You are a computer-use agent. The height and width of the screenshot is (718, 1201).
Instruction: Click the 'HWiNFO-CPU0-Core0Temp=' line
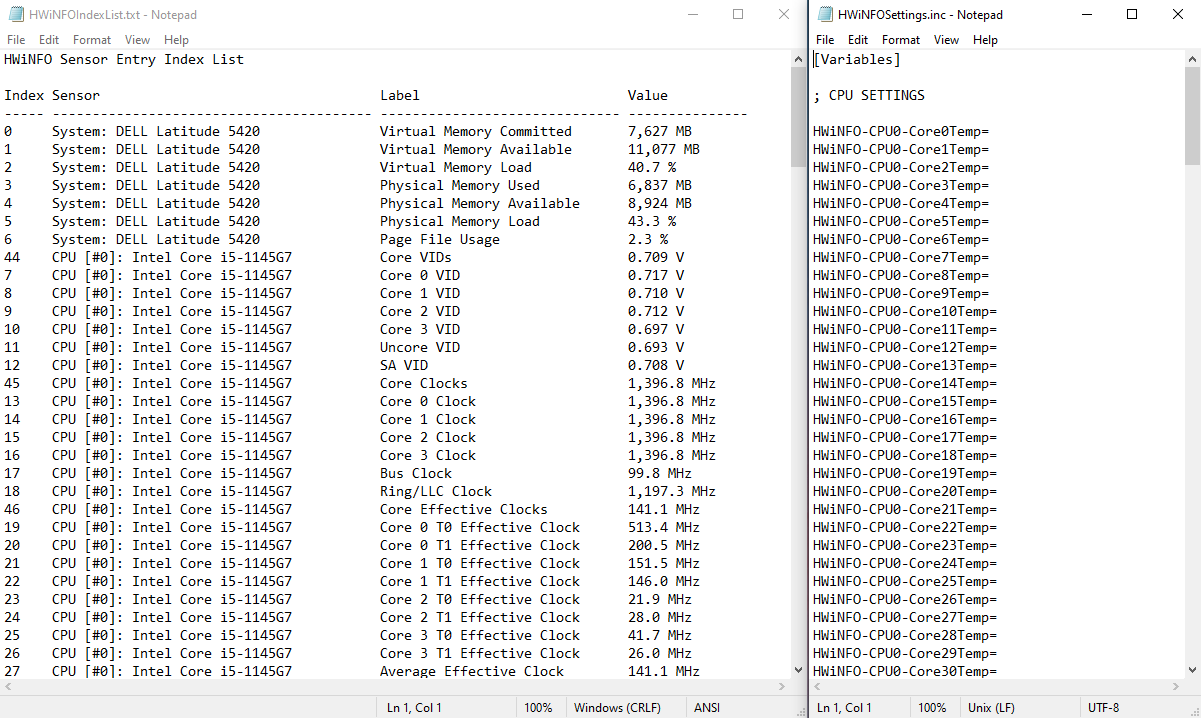(x=901, y=131)
